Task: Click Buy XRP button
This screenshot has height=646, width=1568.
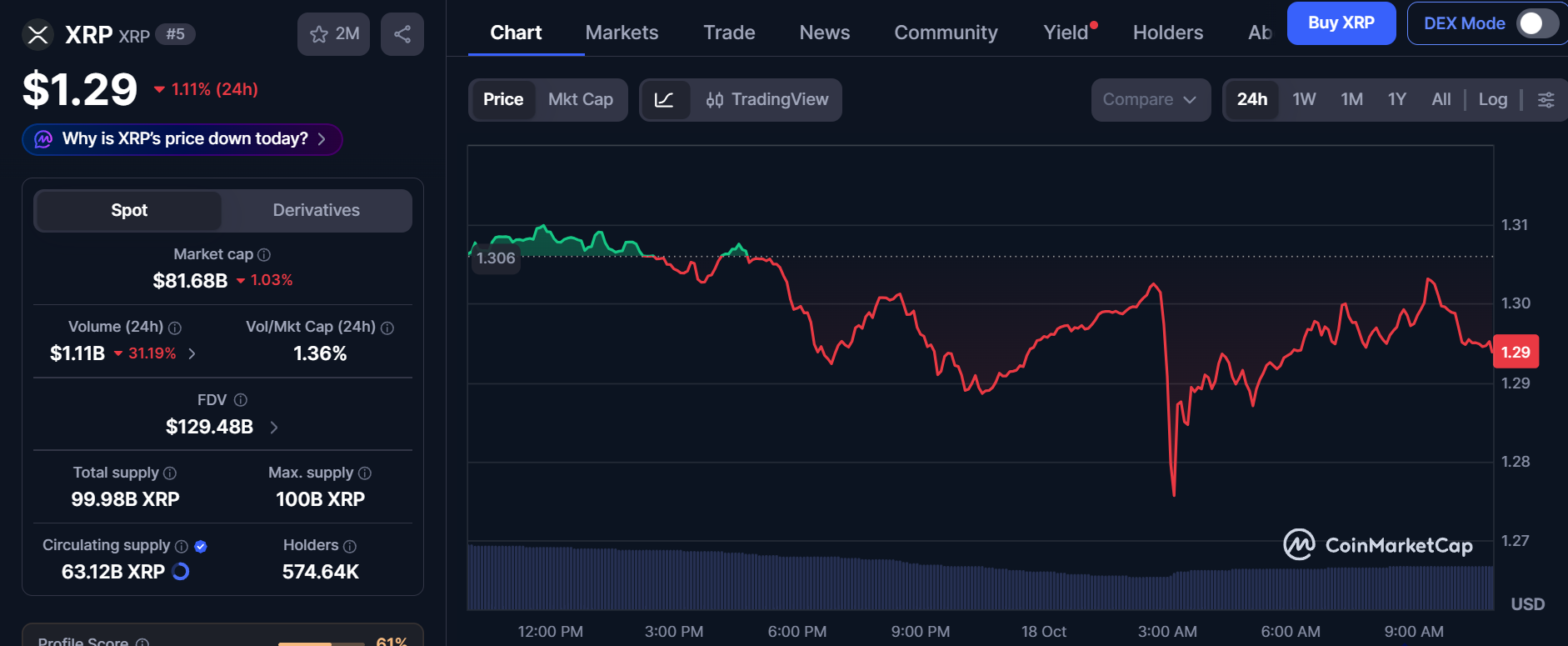Action: point(1341,23)
